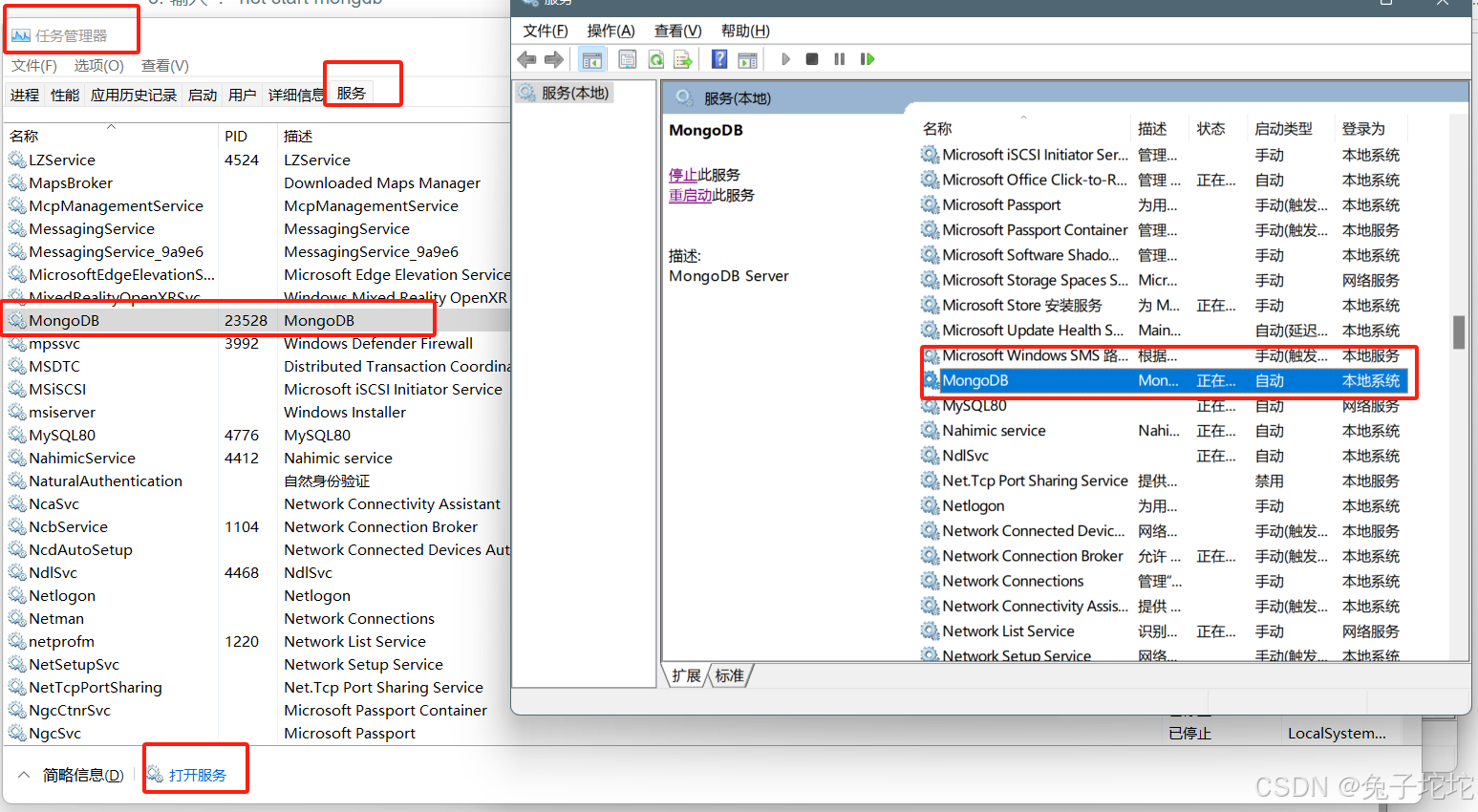Open 查看(V) menu in Services window

(x=678, y=31)
